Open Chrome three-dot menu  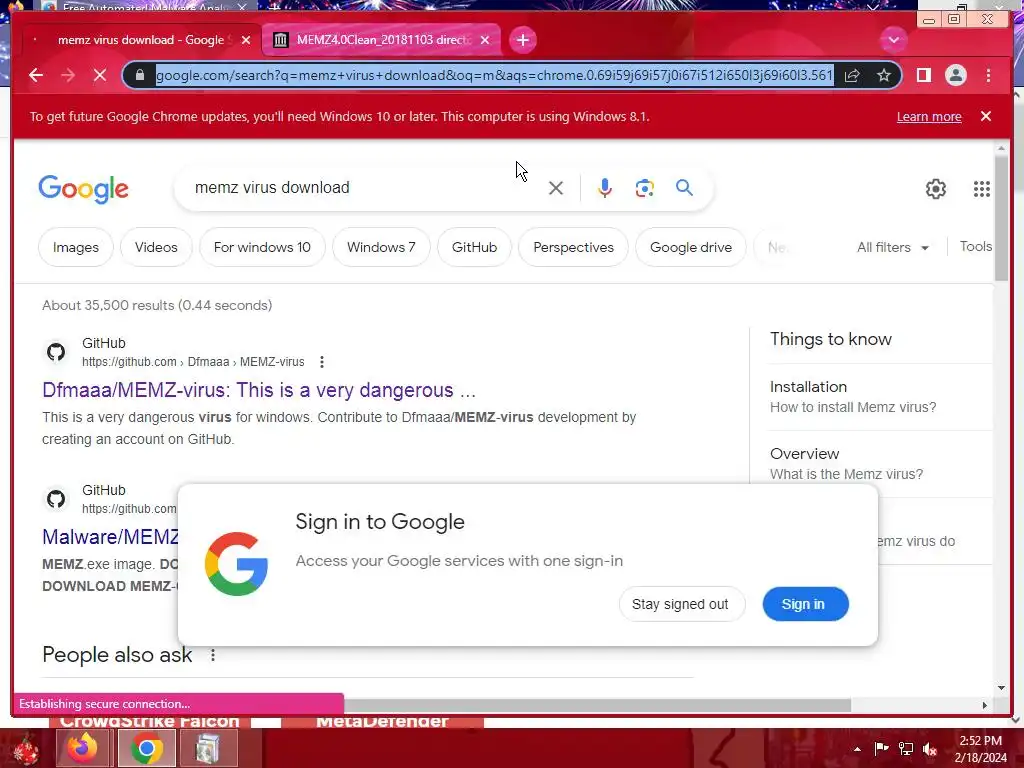point(988,76)
